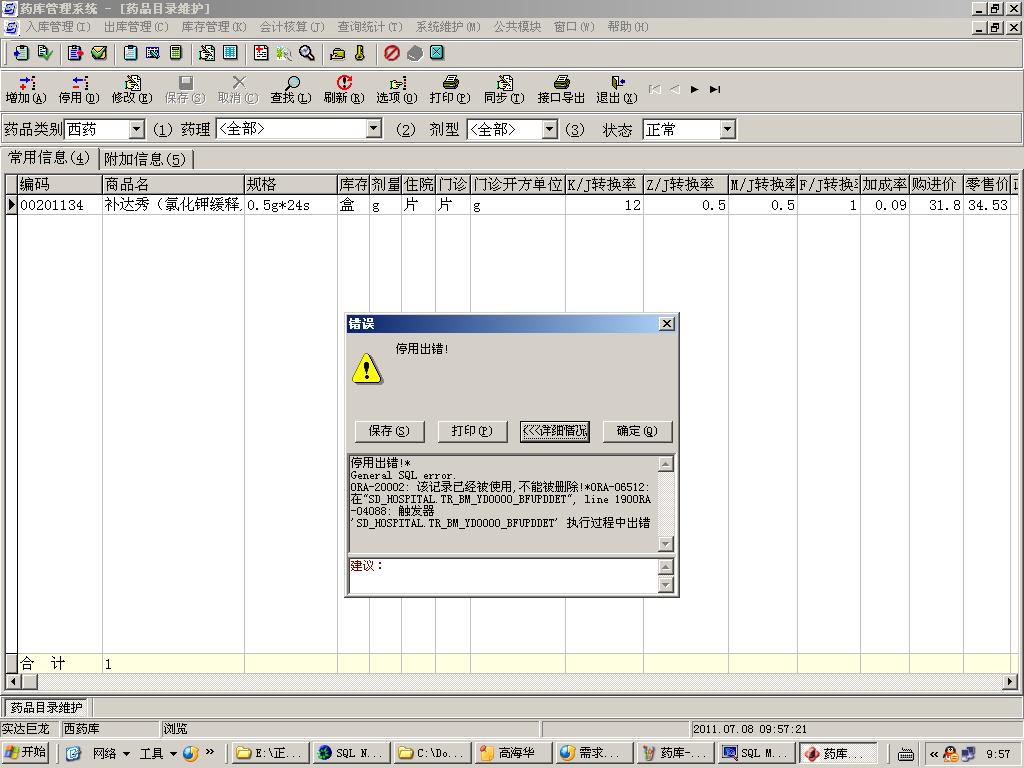This screenshot has width=1024, height=768.
Task: Open the 帮助(H) menu
Action: point(628,27)
